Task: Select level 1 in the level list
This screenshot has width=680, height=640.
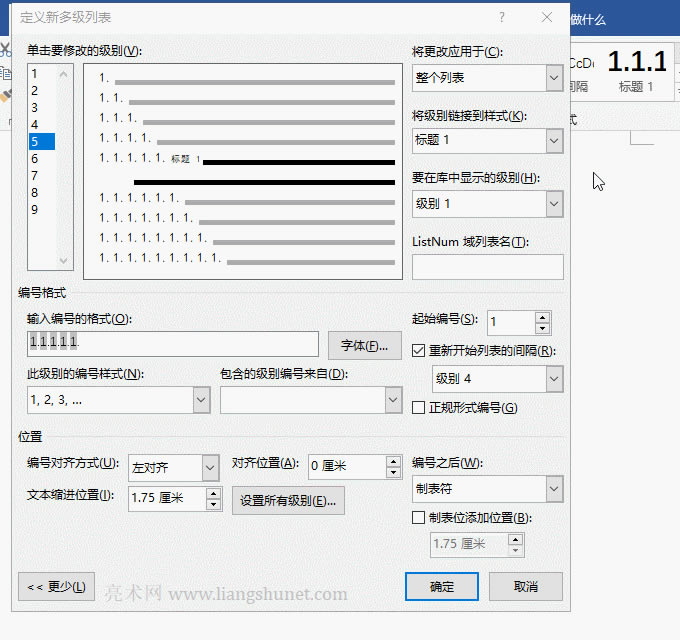Action: coord(34,73)
